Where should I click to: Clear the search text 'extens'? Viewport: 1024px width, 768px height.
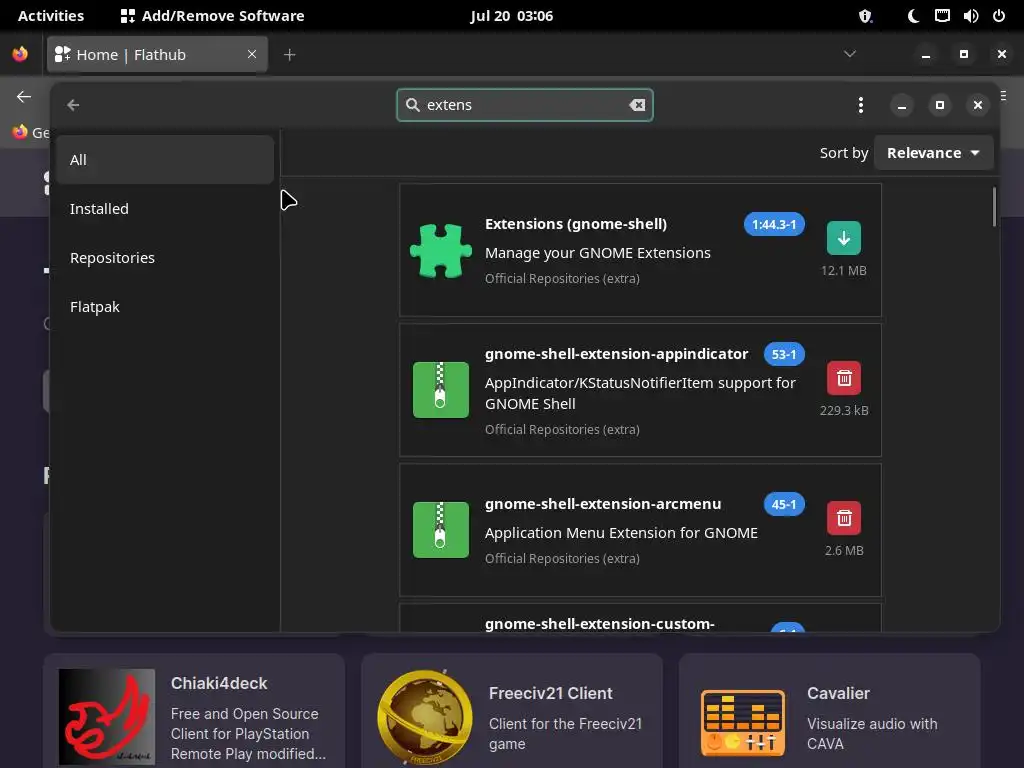pyautogui.click(x=637, y=105)
